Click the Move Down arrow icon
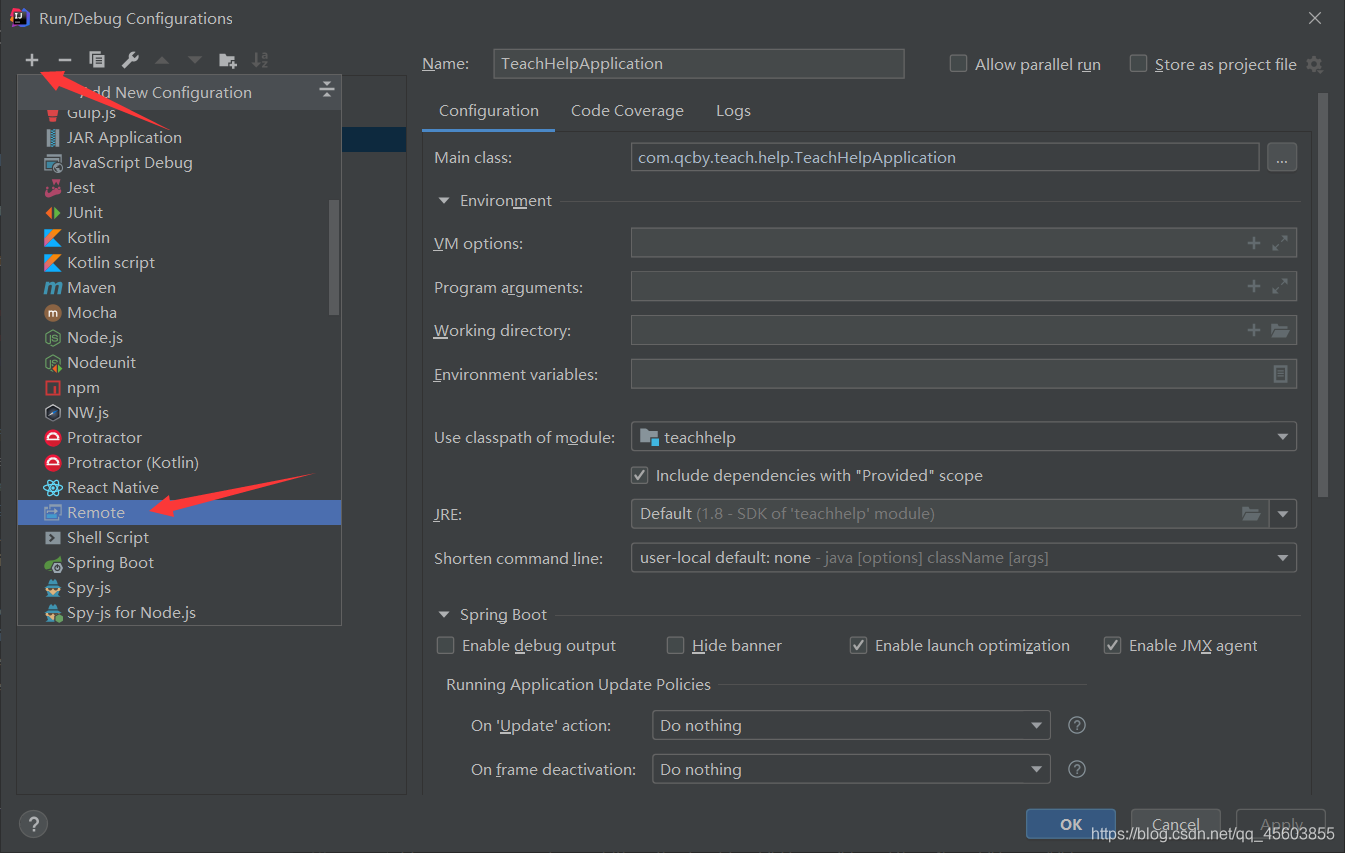 pyautogui.click(x=194, y=60)
